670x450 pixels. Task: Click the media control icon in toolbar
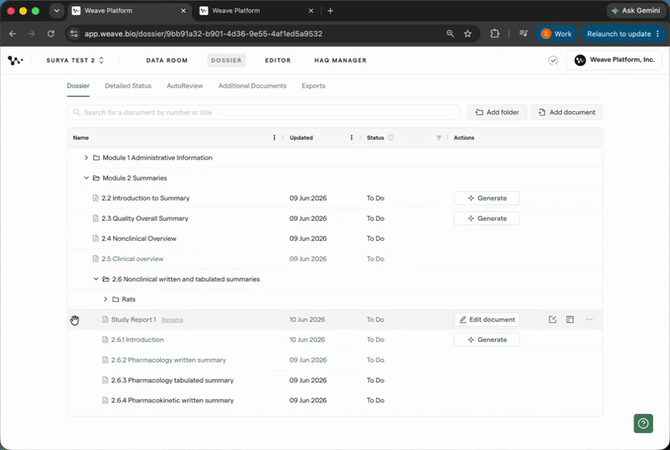click(x=523, y=34)
